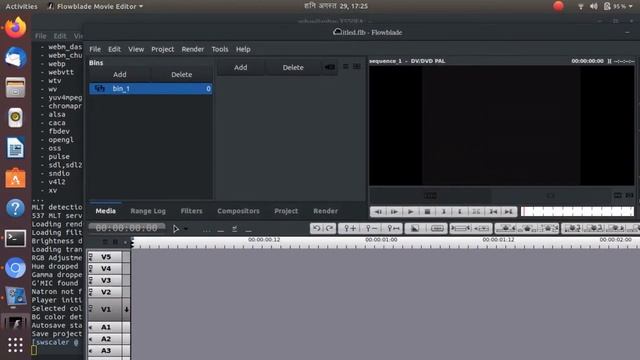Click the splice out toolbar button

pos(506,229)
